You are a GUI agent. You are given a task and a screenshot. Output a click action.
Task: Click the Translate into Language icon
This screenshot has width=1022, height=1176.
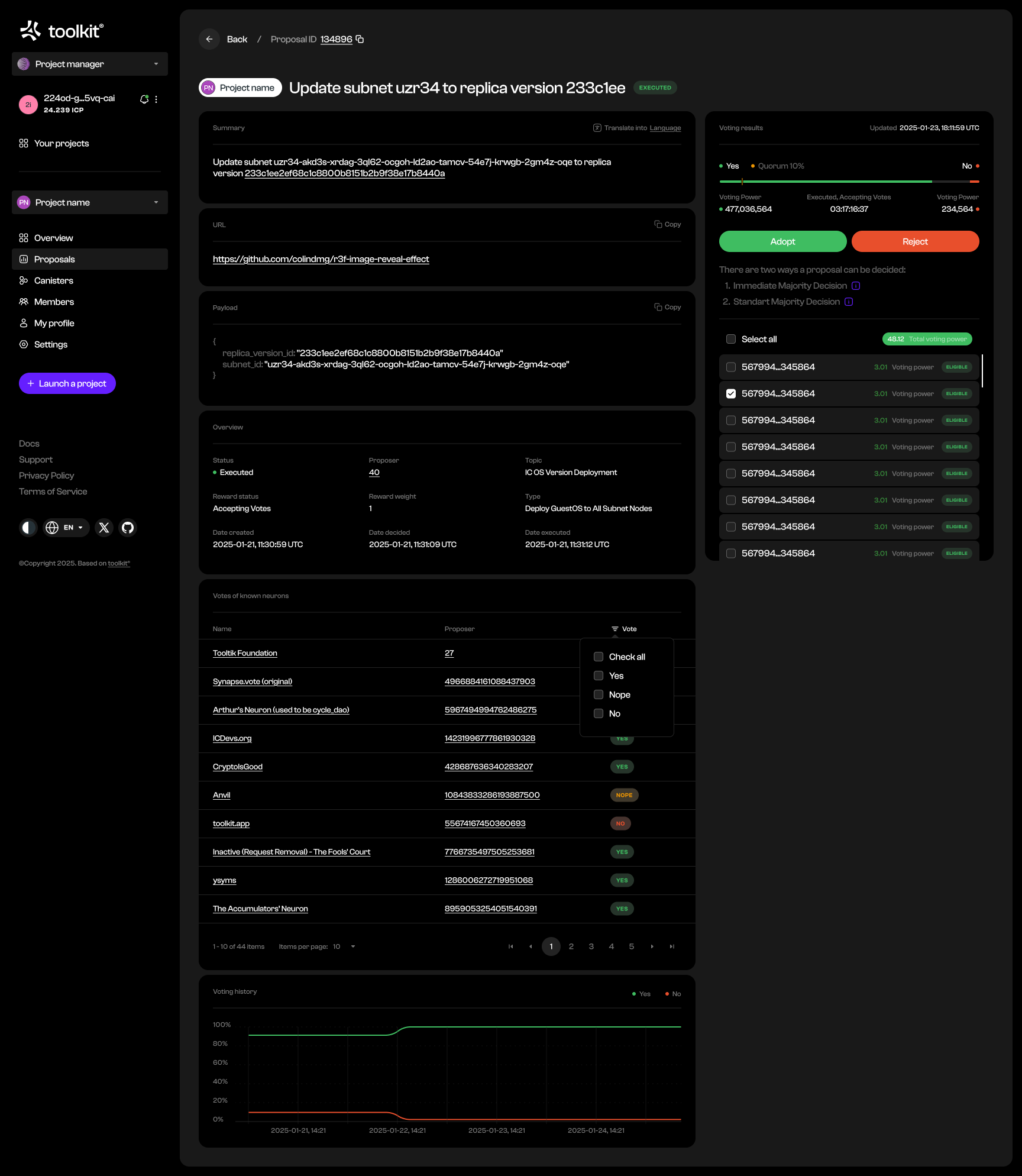click(597, 128)
